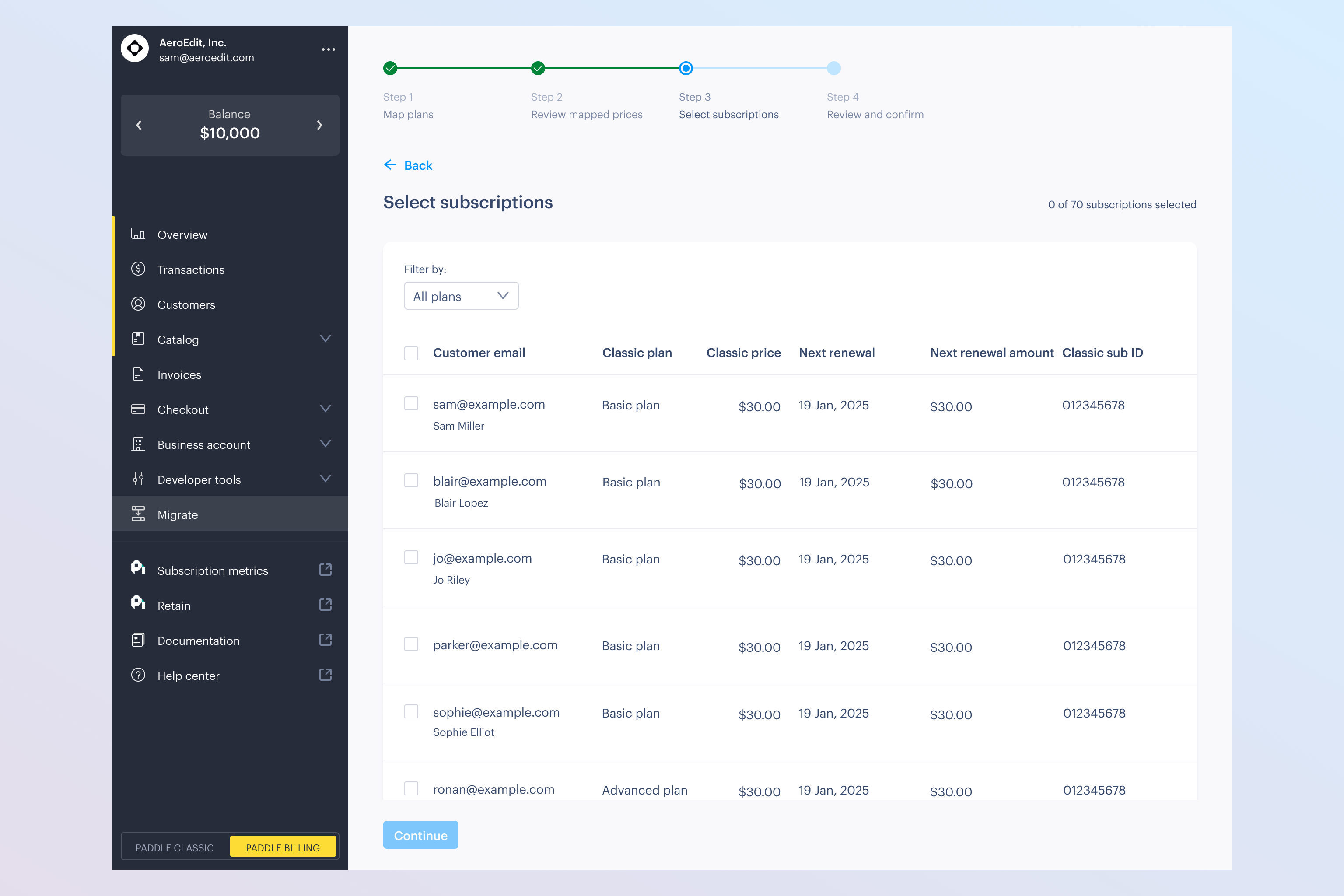The image size is (1344, 896).
Task: Click the Invoices document icon
Action: (138, 374)
